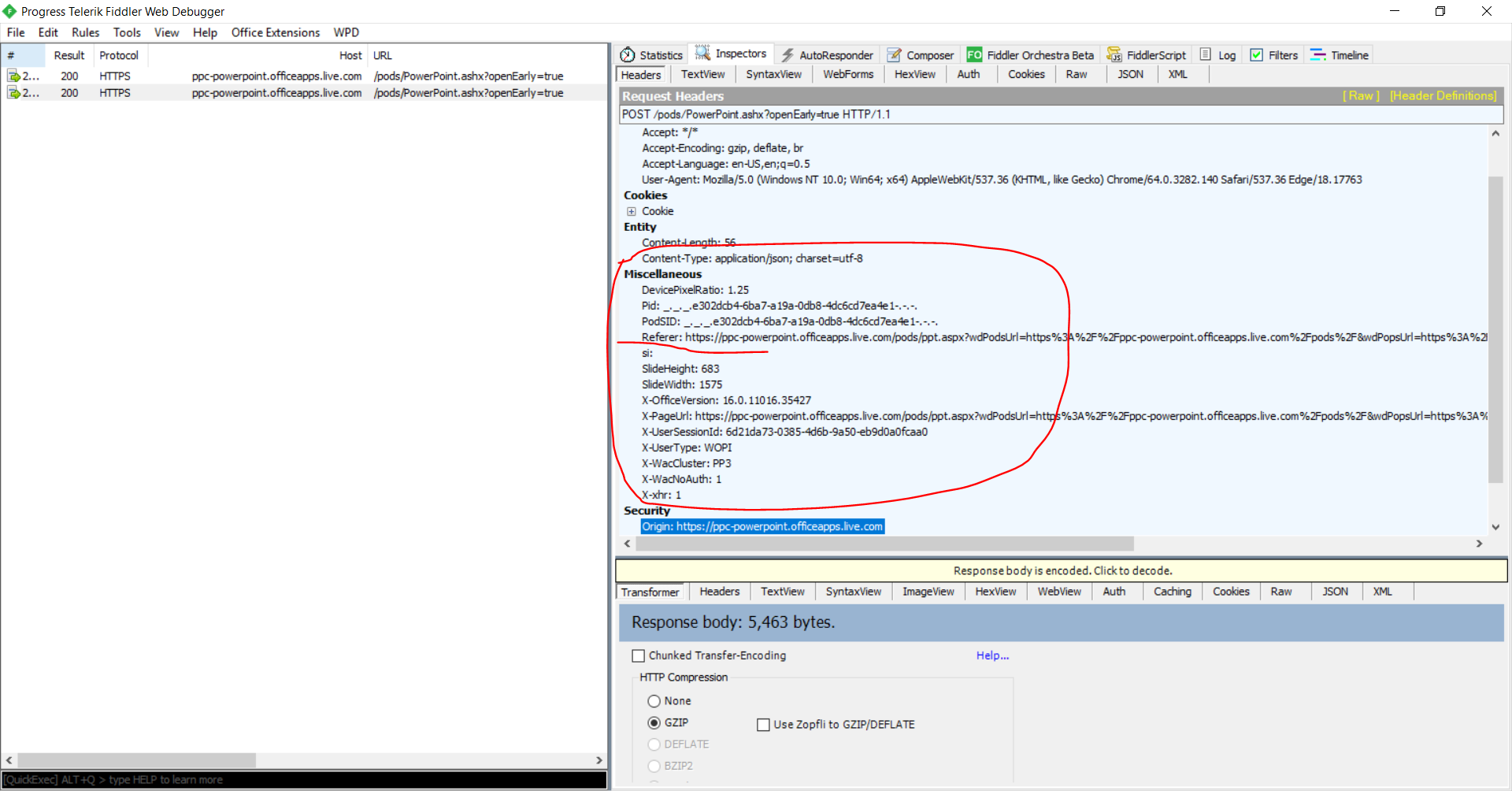
Task: Select the second session row icon
Action: click(13, 92)
